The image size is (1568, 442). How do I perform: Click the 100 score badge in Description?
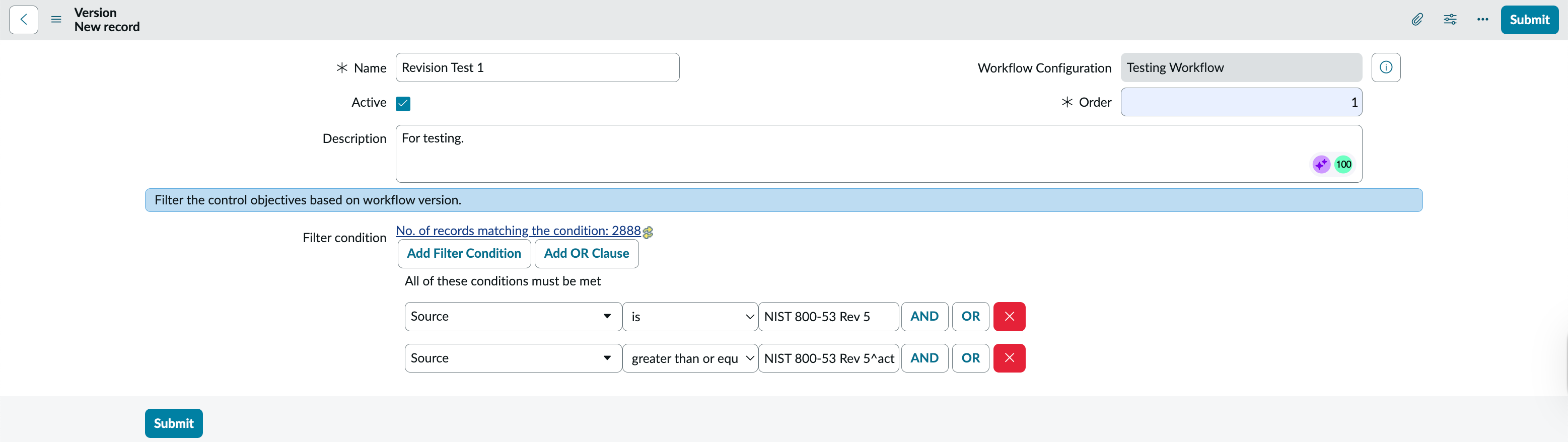tap(1343, 165)
